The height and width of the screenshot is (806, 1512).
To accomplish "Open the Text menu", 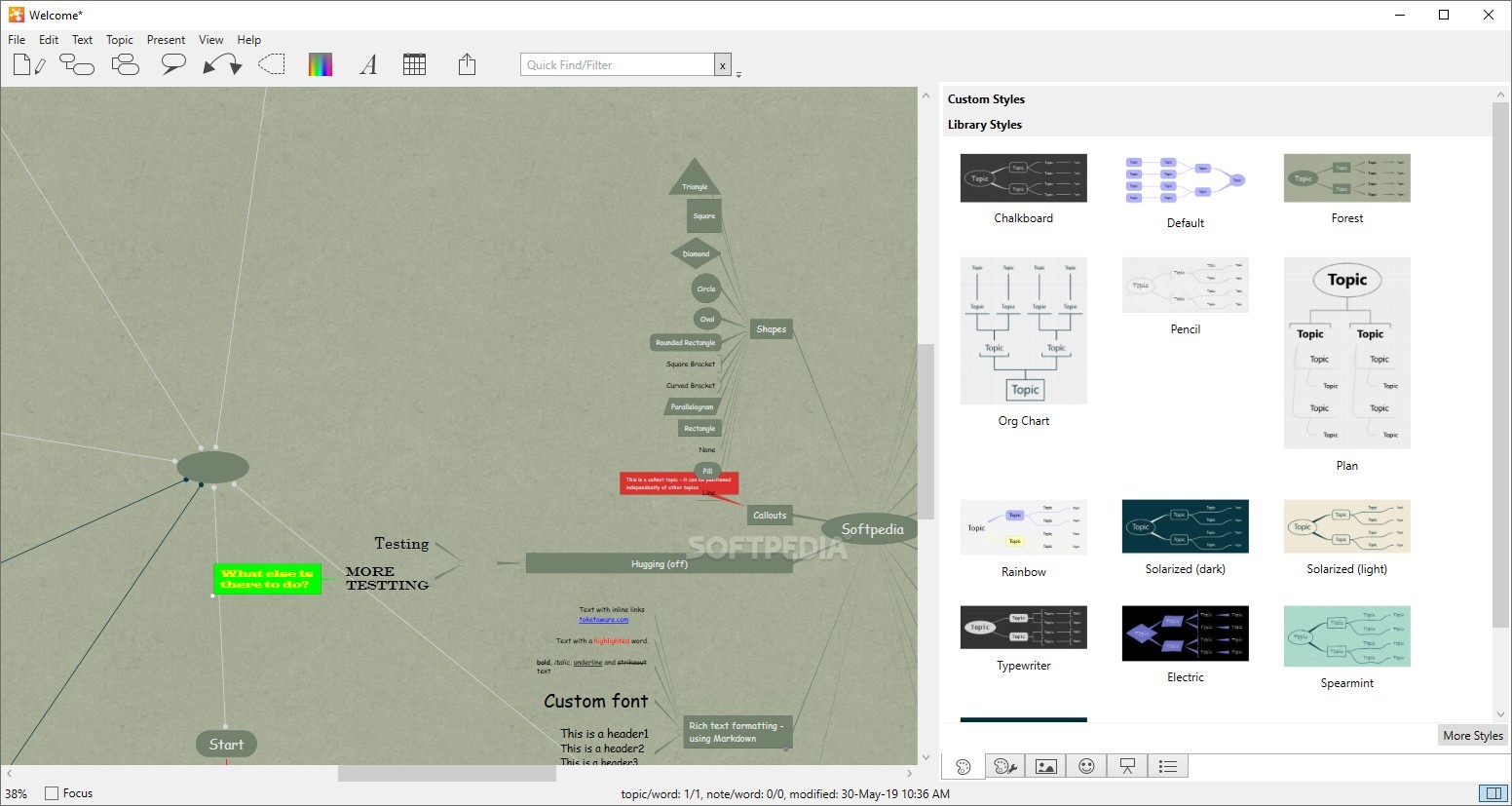I will click(83, 40).
